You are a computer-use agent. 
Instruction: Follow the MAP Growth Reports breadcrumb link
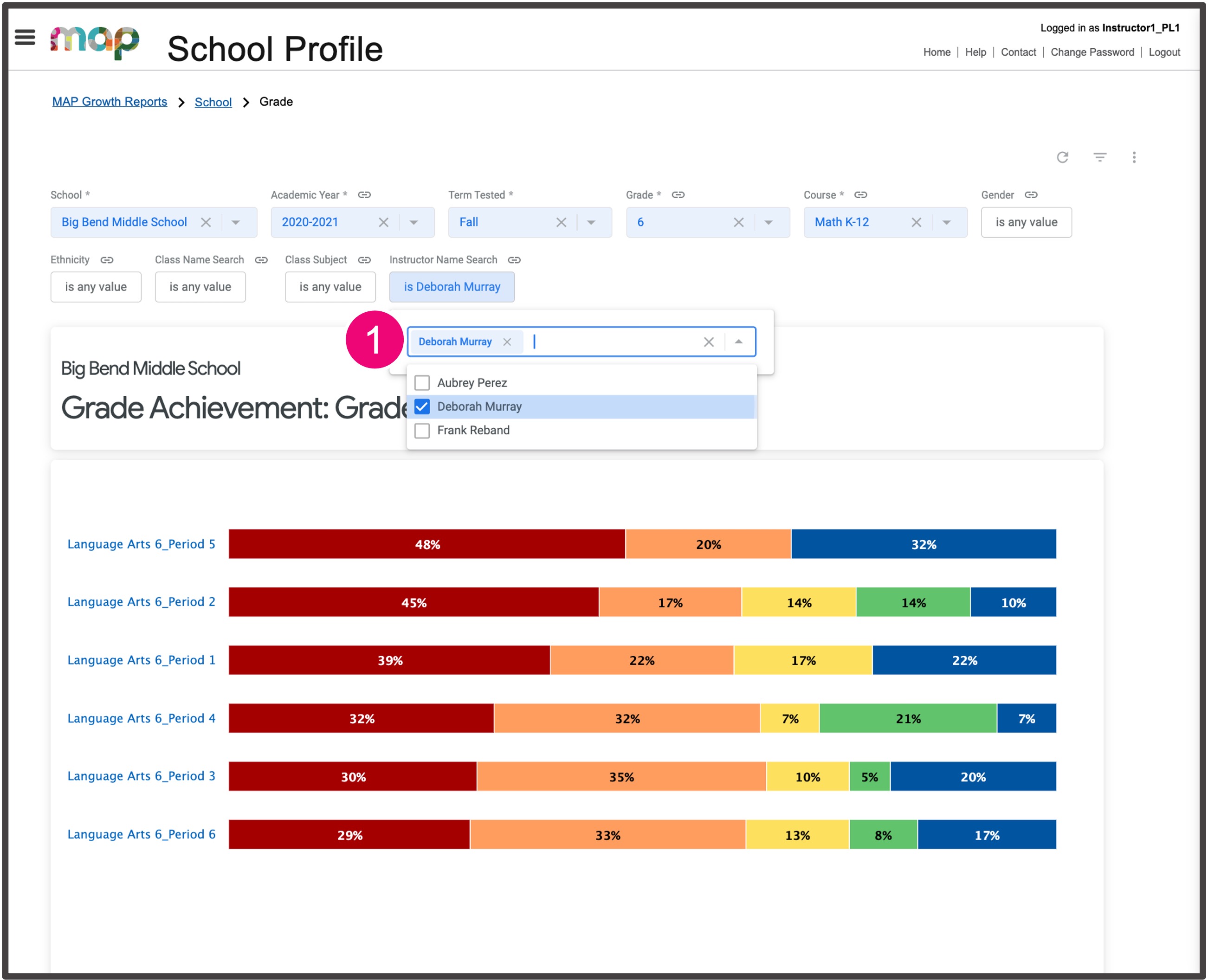pyautogui.click(x=109, y=102)
